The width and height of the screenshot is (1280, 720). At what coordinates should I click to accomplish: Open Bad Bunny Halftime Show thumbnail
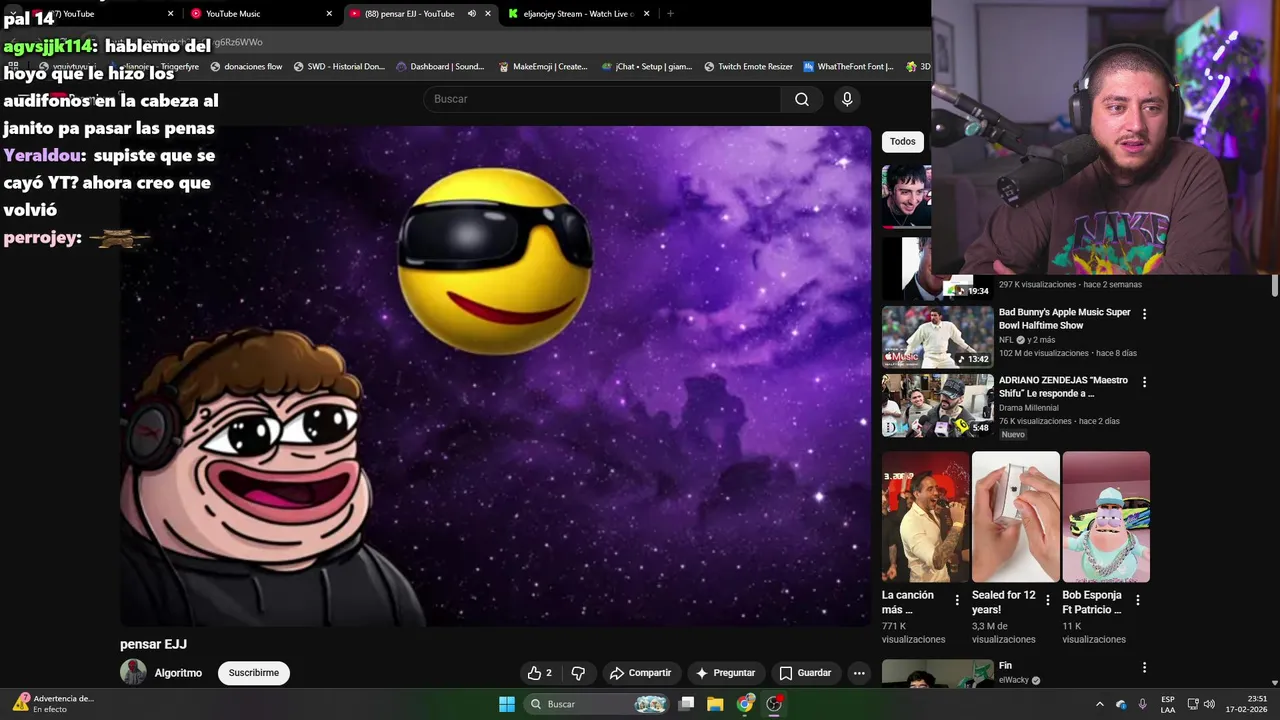click(937, 337)
